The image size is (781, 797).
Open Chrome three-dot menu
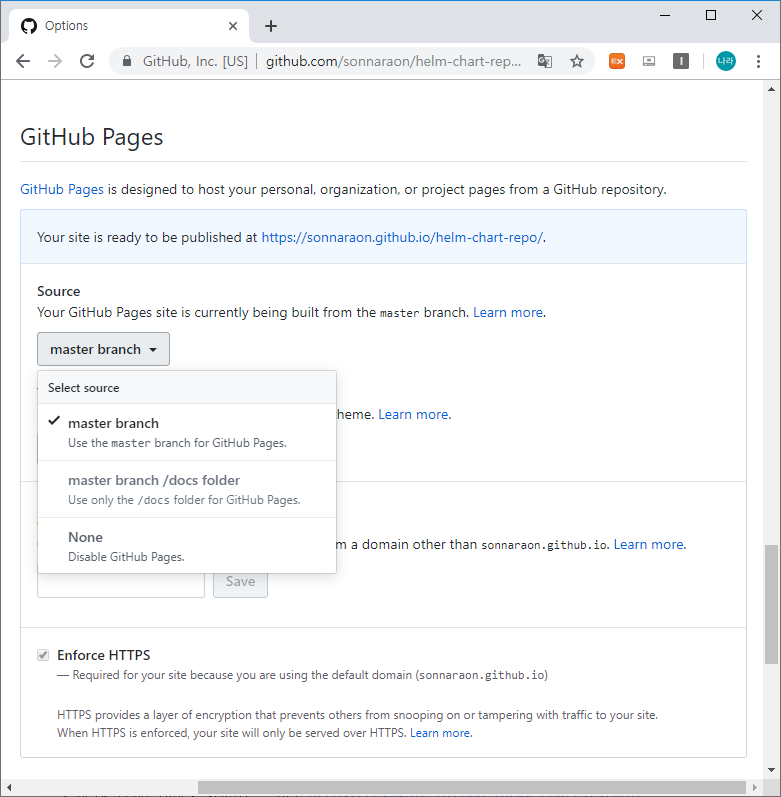[758, 62]
